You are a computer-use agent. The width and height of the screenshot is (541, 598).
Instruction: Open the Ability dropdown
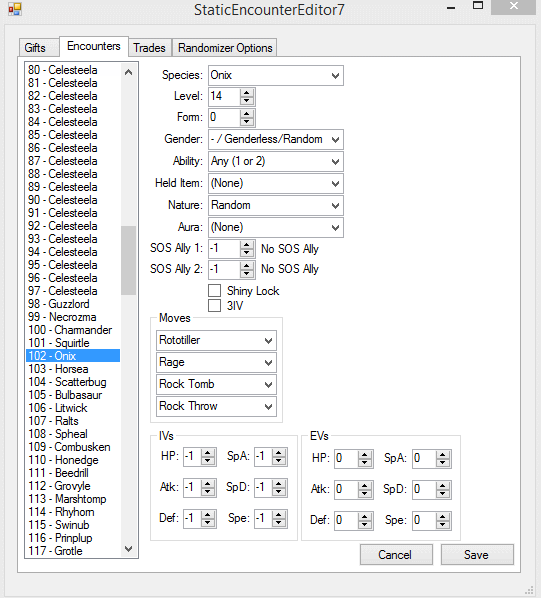coord(276,161)
